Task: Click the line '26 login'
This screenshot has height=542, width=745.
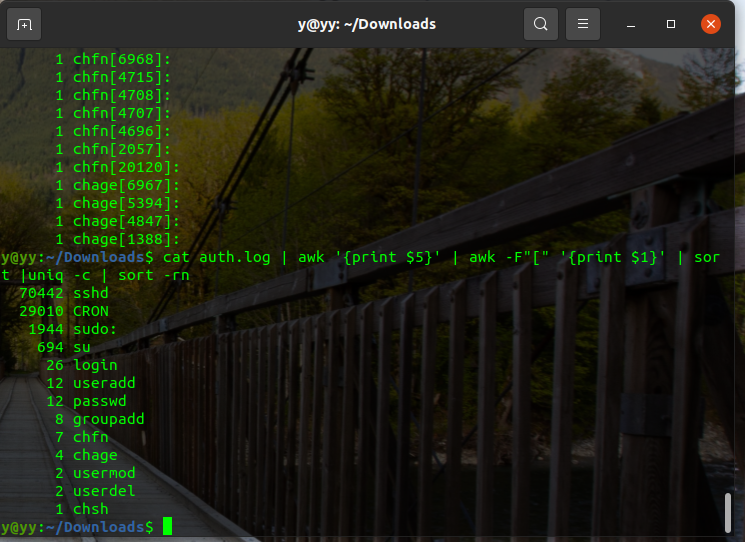Action: tap(82, 365)
